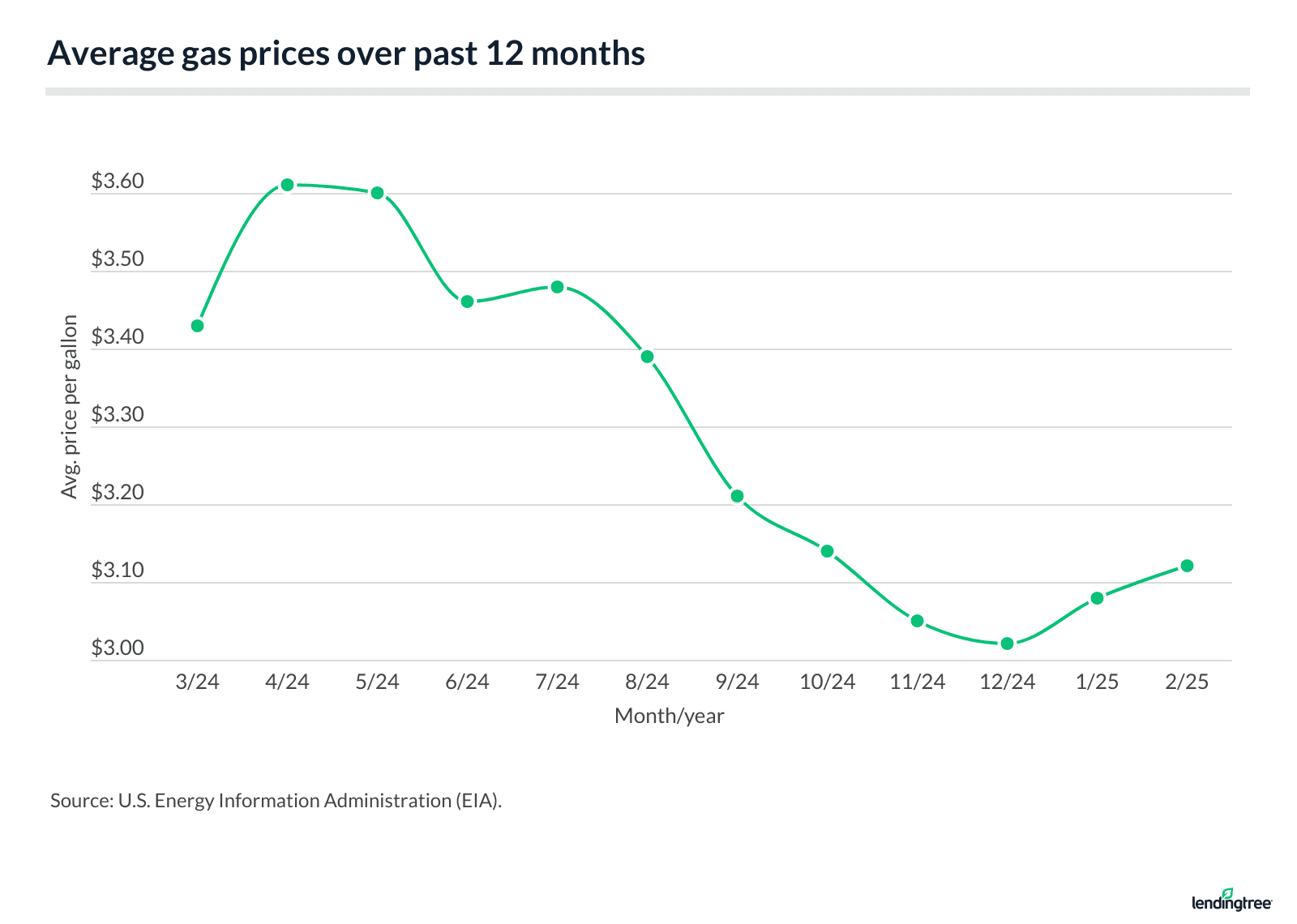The height and width of the screenshot is (924, 1297).
Task: Click the $3.60 y-axis label
Action: click(118, 181)
